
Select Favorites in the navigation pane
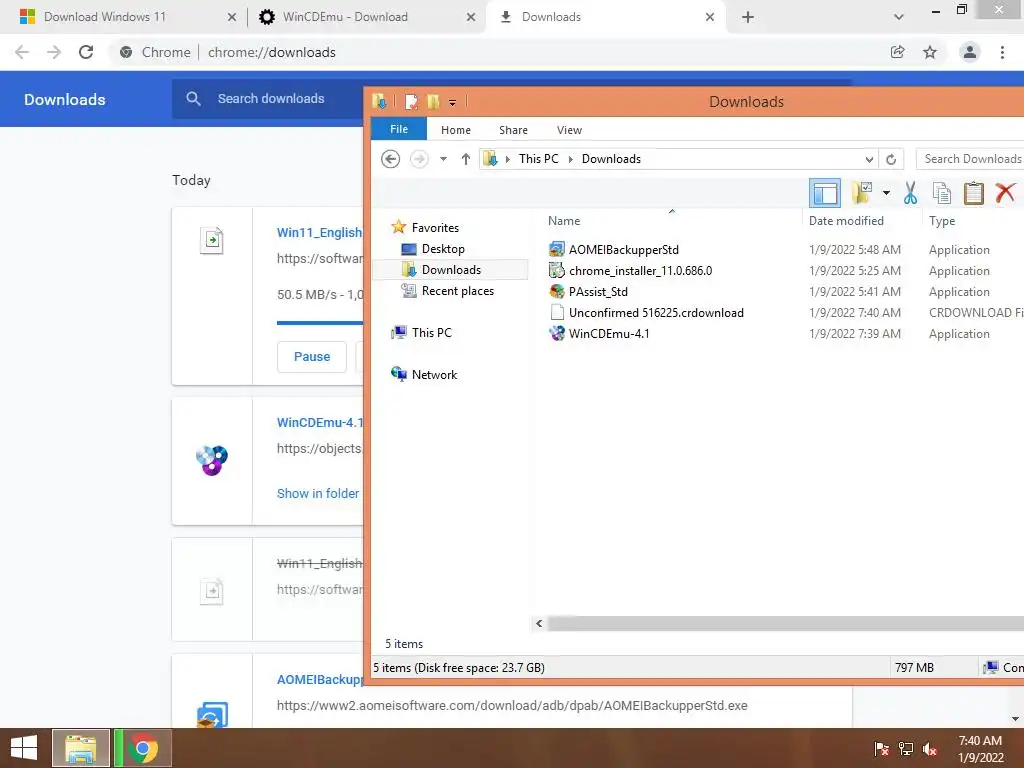point(435,228)
